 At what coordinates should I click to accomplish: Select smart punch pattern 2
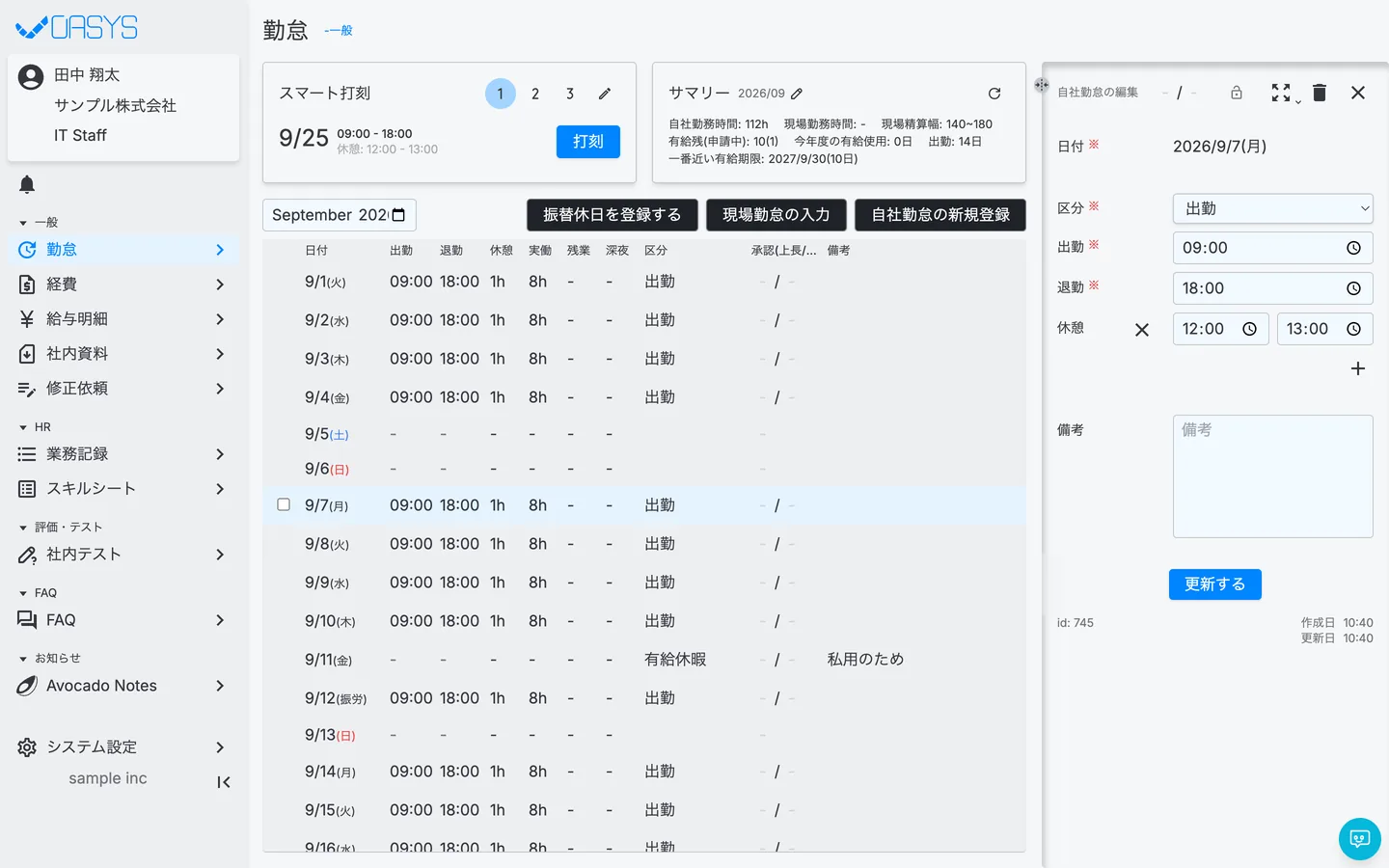(x=535, y=94)
